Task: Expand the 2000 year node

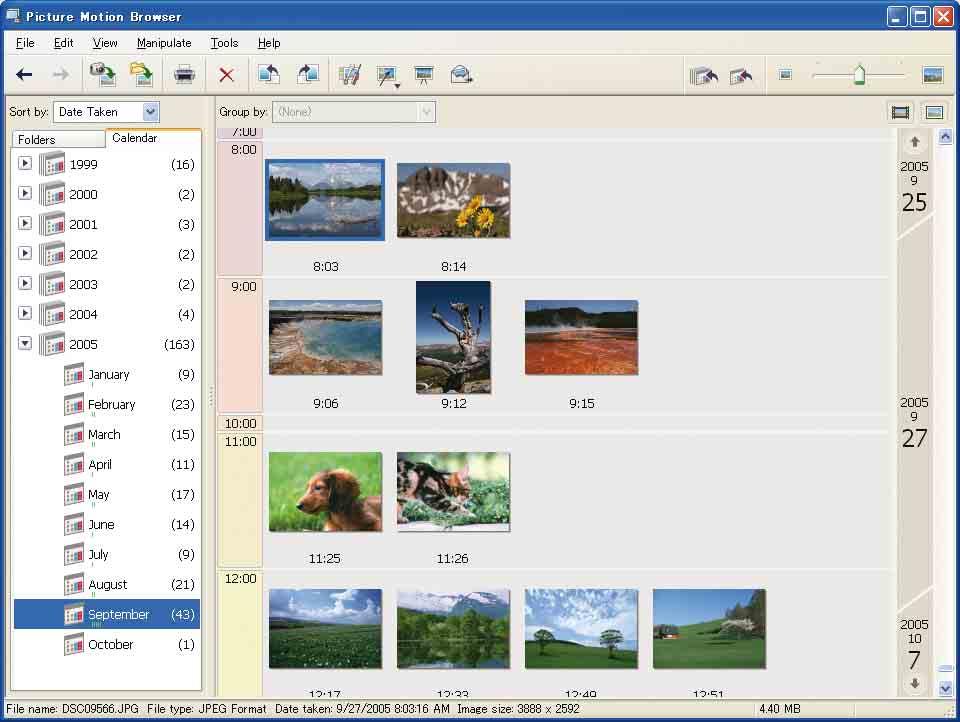Action: point(24,194)
